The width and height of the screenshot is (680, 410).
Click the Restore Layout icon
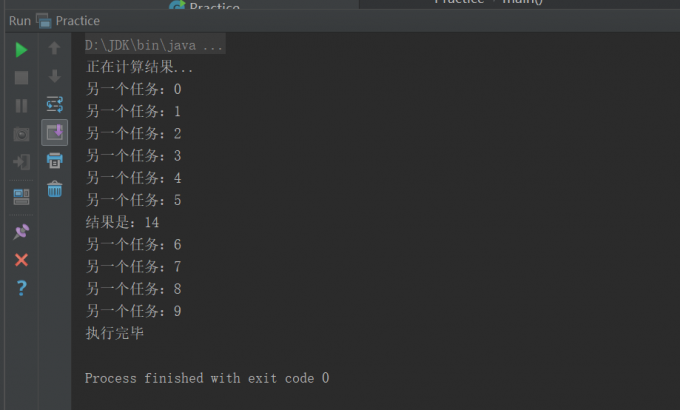[21, 196]
